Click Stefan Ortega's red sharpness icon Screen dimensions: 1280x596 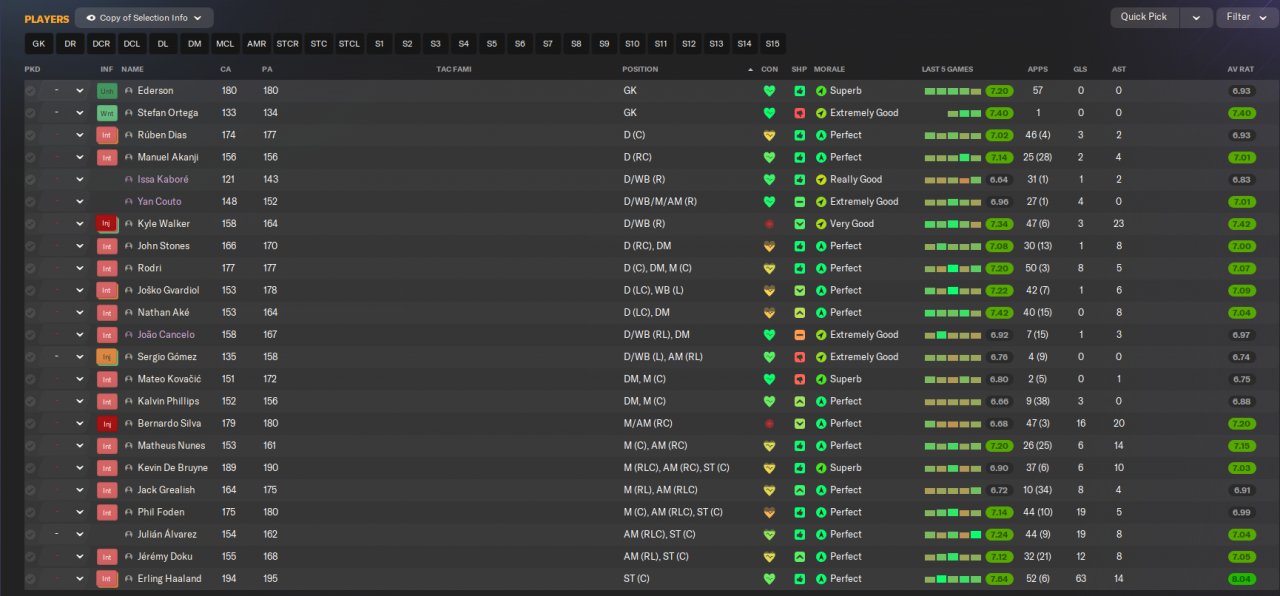(x=800, y=113)
